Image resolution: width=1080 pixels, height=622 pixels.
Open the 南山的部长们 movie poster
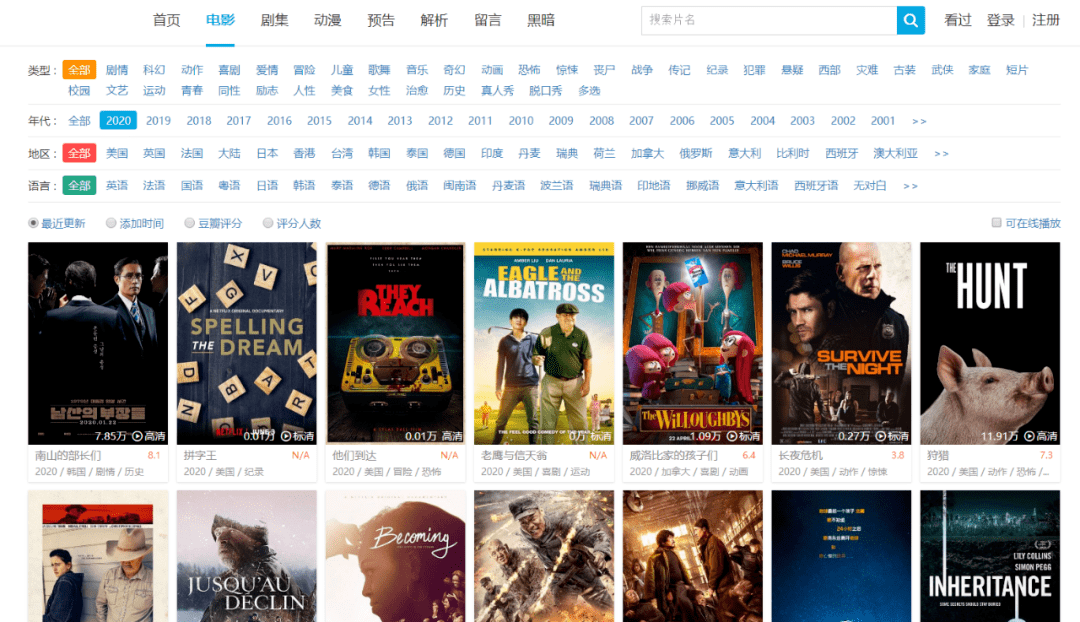point(98,343)
